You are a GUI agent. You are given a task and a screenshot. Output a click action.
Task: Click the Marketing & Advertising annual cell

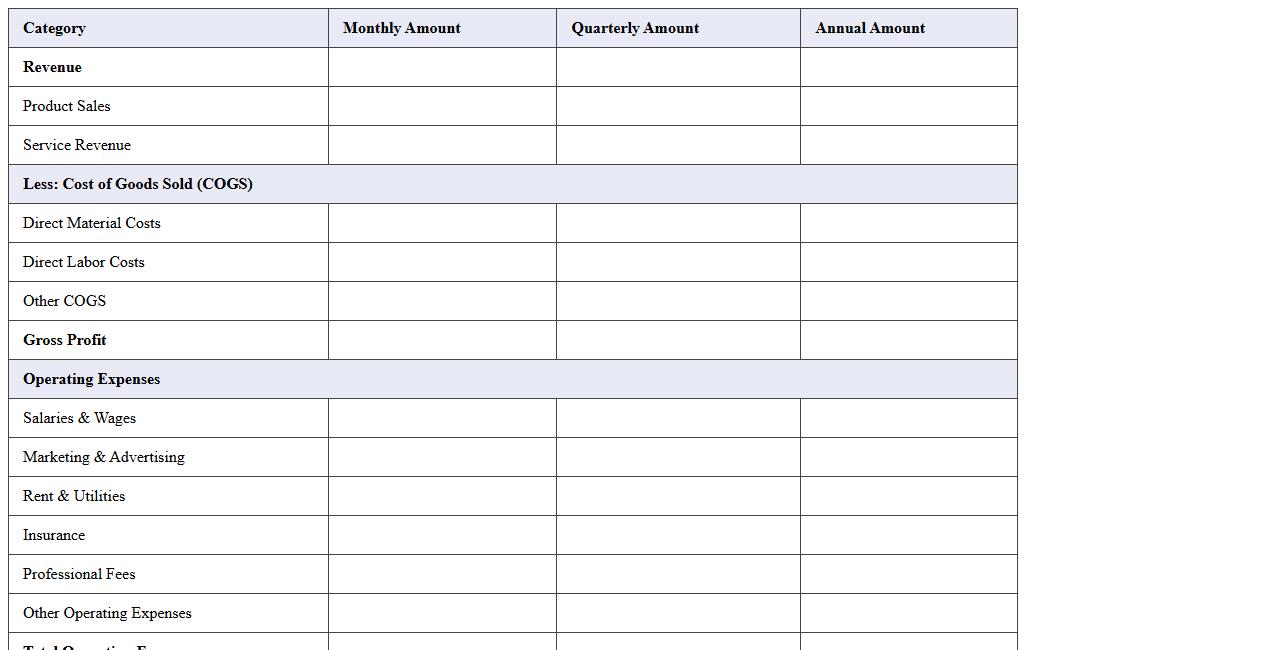[x=908, y=457]
